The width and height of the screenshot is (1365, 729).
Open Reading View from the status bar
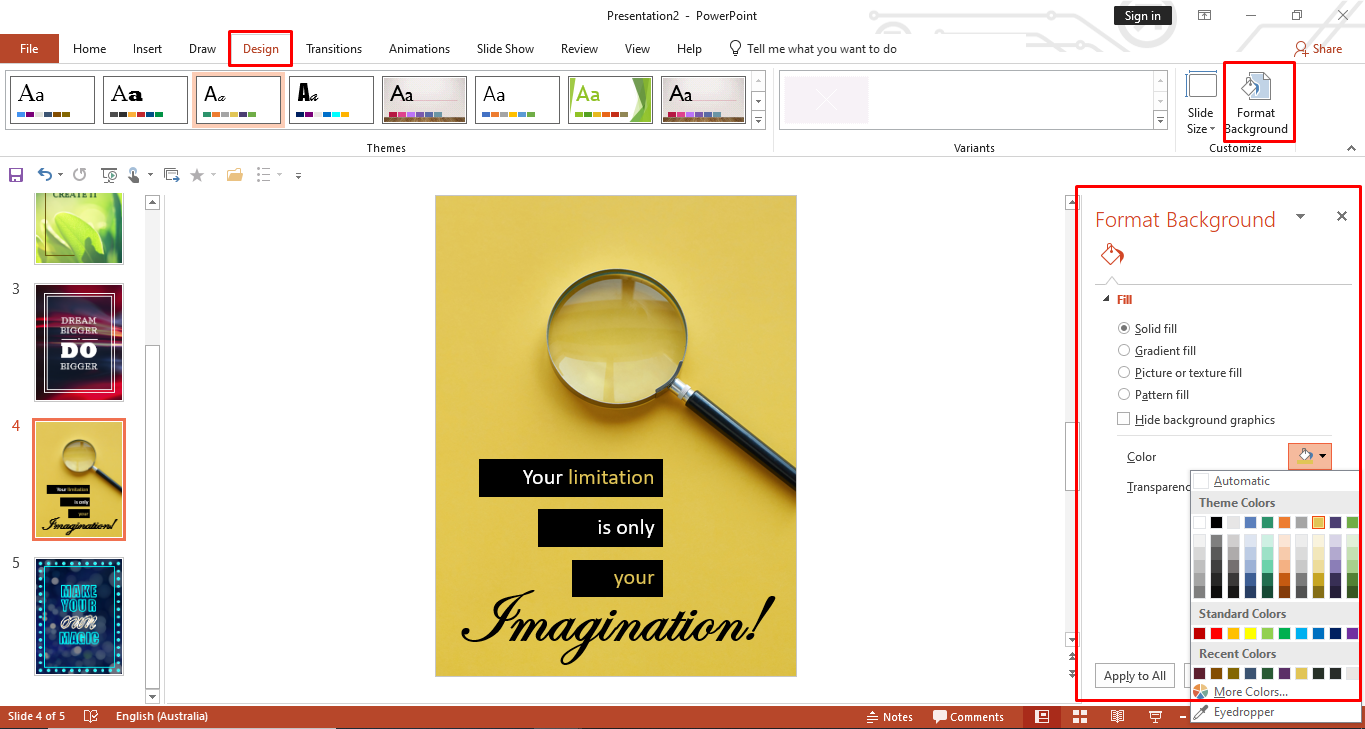(x=1117, y=716)
